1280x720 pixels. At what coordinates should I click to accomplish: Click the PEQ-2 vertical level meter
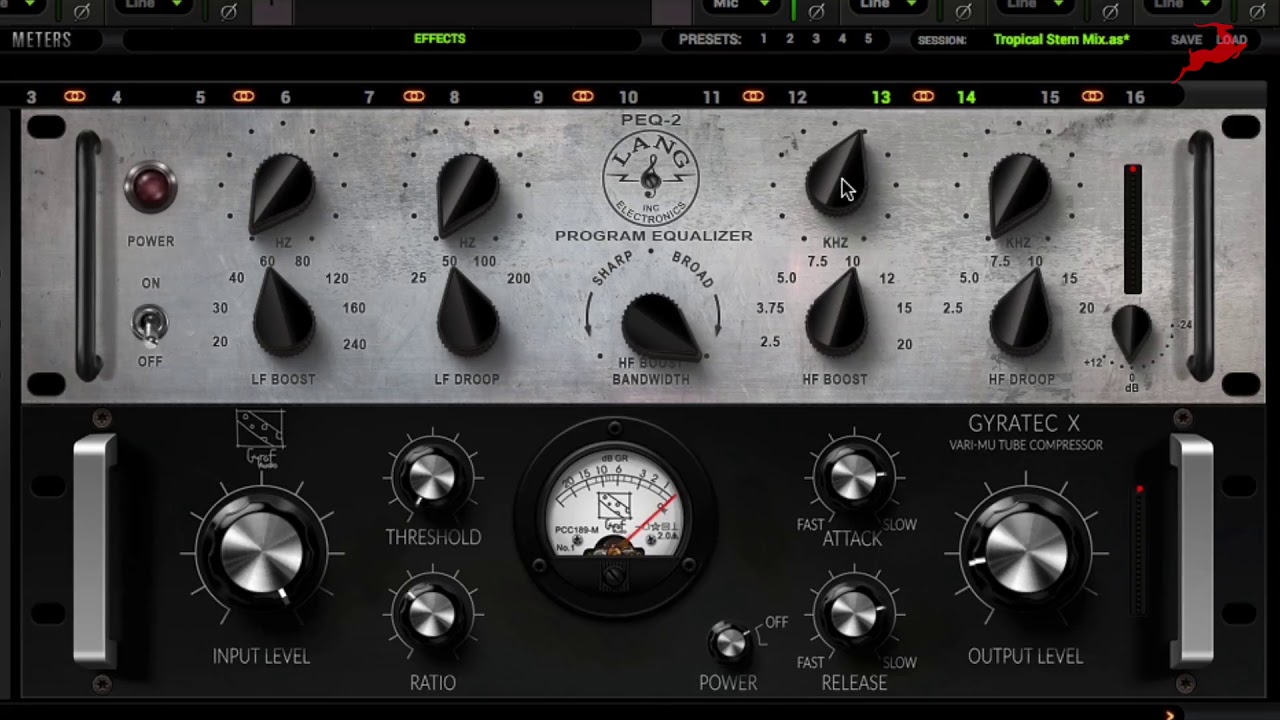click(x=1132, y=229)
